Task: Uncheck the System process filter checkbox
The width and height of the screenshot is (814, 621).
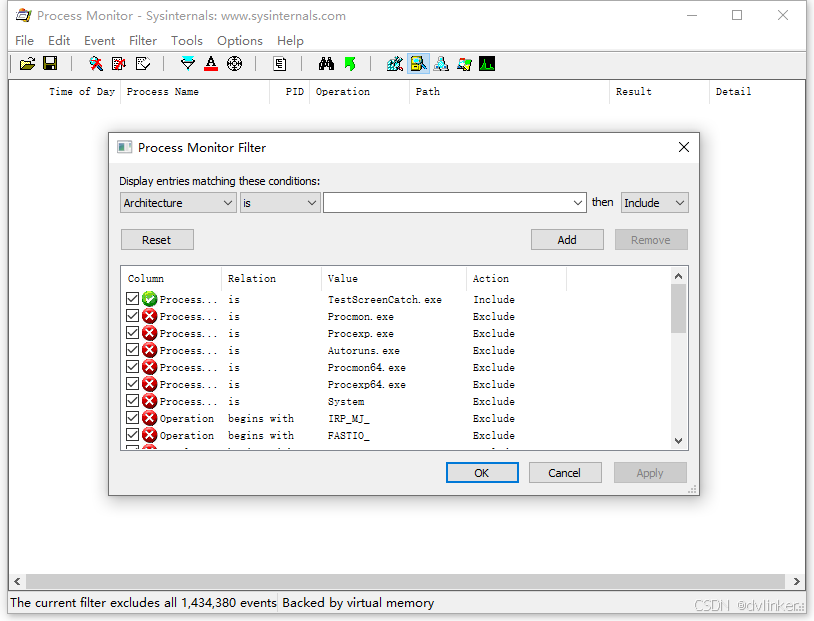Action: [132, 401]
